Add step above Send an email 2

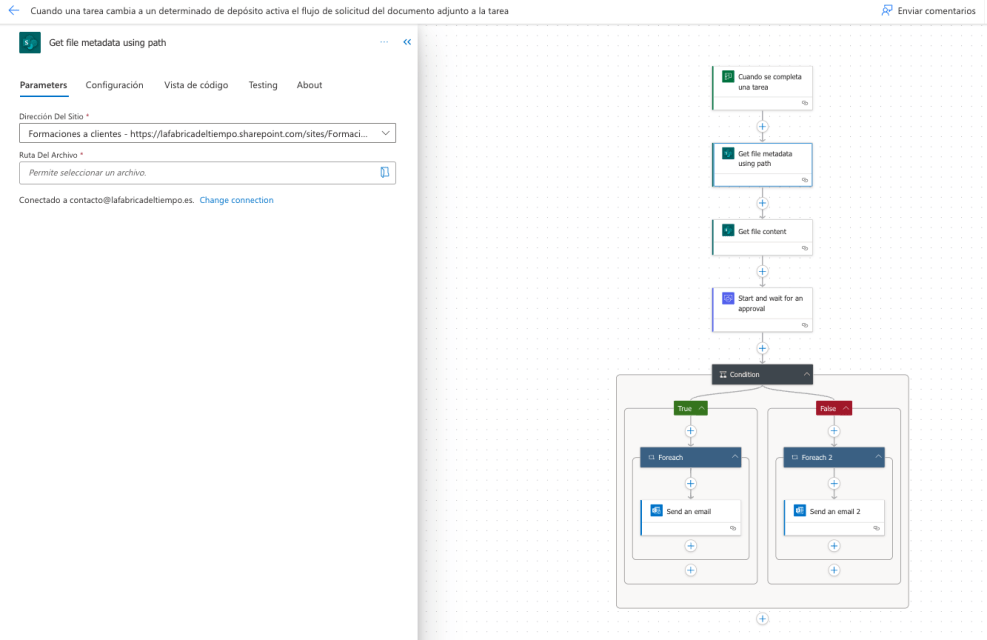(x=834, y=484)
